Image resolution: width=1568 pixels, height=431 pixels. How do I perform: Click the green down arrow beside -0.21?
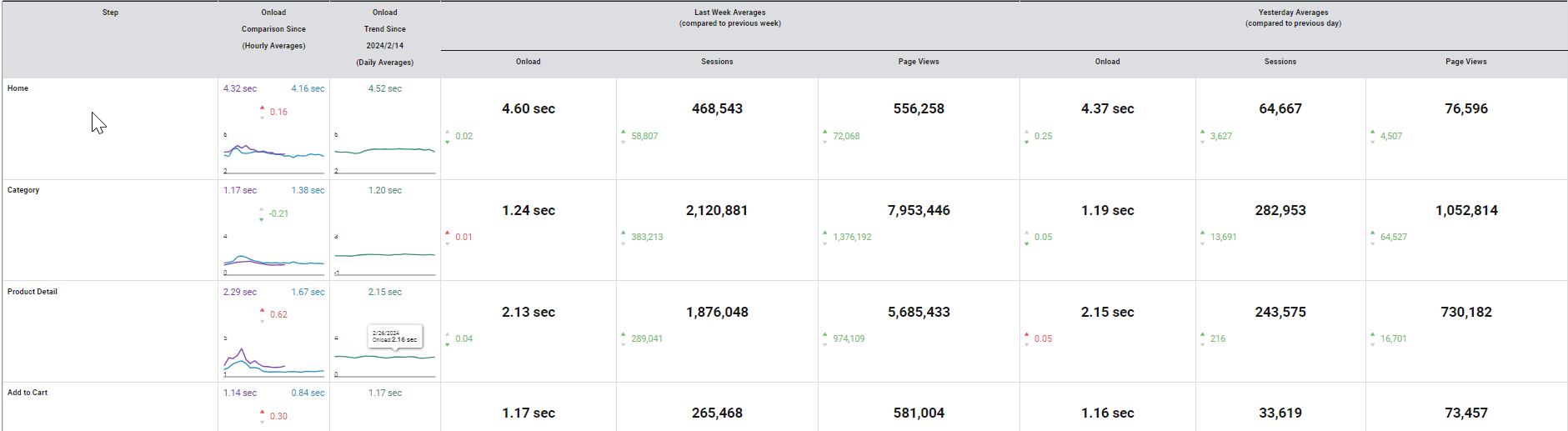pos(262,218)
